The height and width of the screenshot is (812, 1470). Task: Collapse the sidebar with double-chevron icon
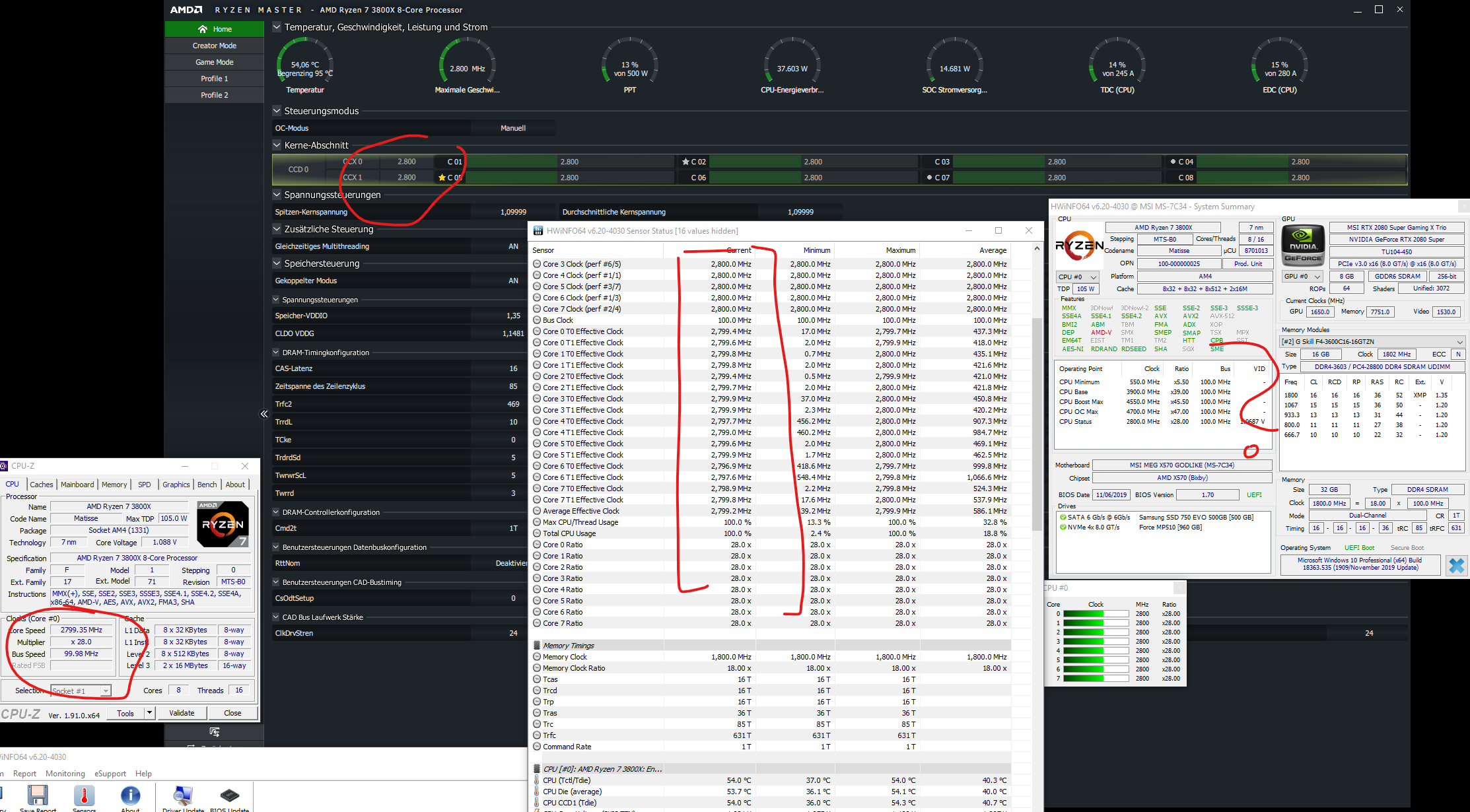coord(264,414)
